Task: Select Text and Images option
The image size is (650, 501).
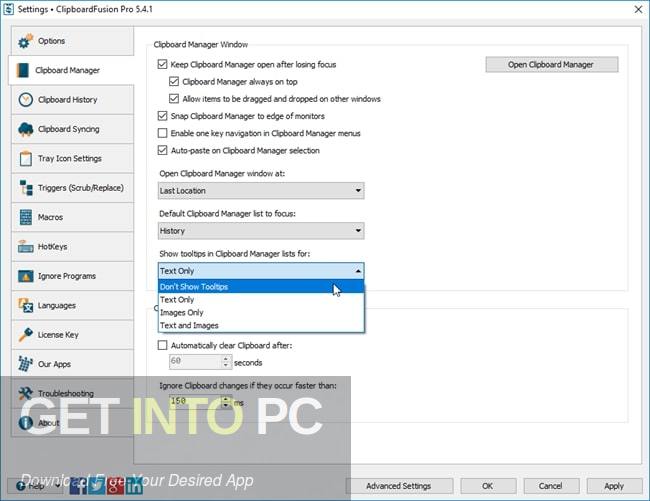Action: (x=261, y=325)
